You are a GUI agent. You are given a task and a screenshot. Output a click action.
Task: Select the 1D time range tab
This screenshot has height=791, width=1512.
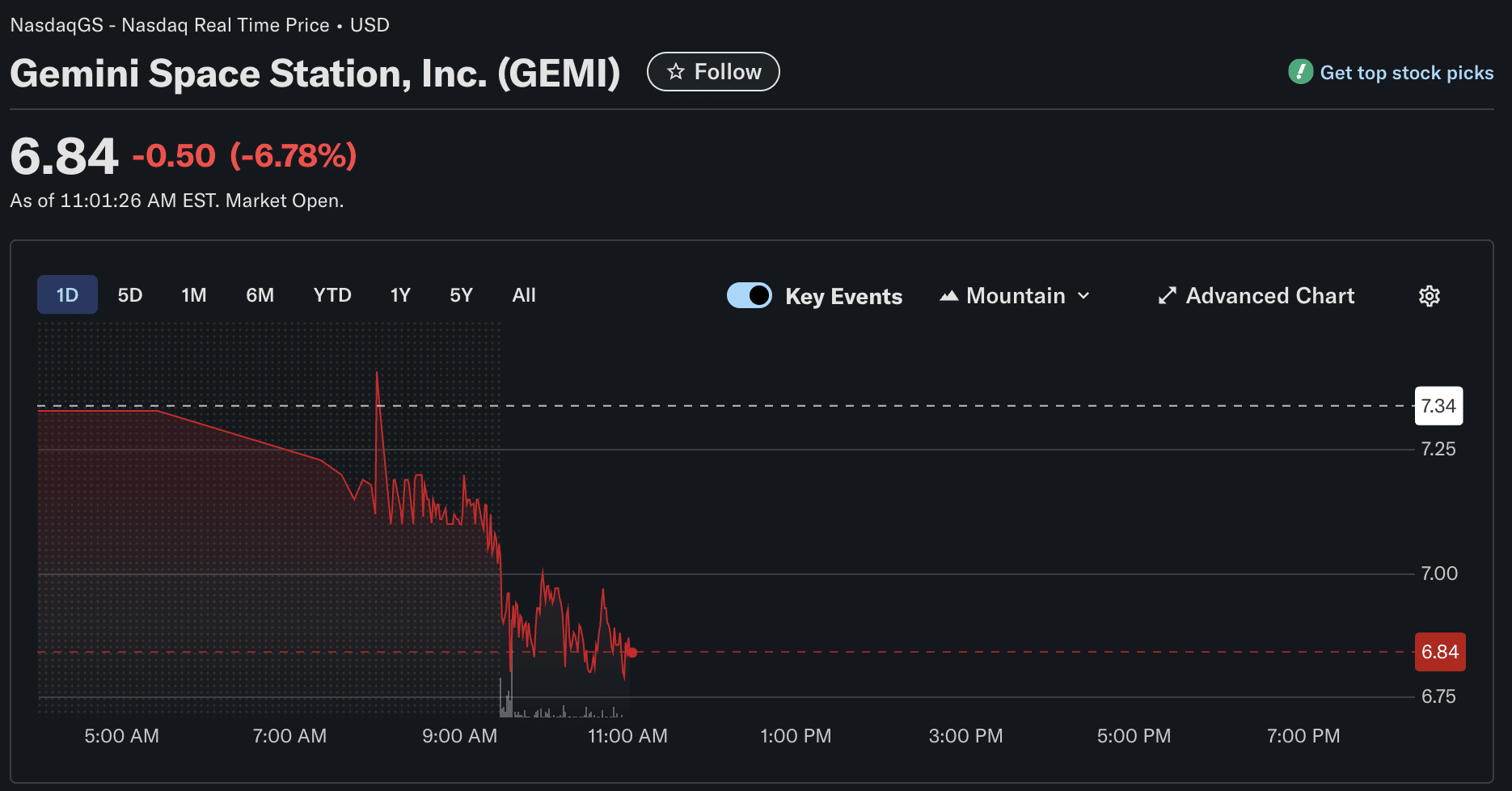tap(67, 295)
